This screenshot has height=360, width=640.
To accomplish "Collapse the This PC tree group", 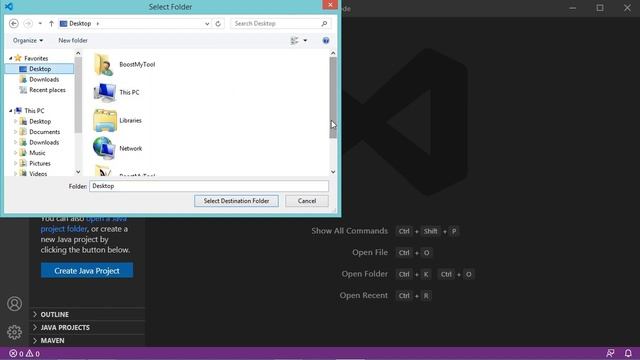I will (11, 111).
